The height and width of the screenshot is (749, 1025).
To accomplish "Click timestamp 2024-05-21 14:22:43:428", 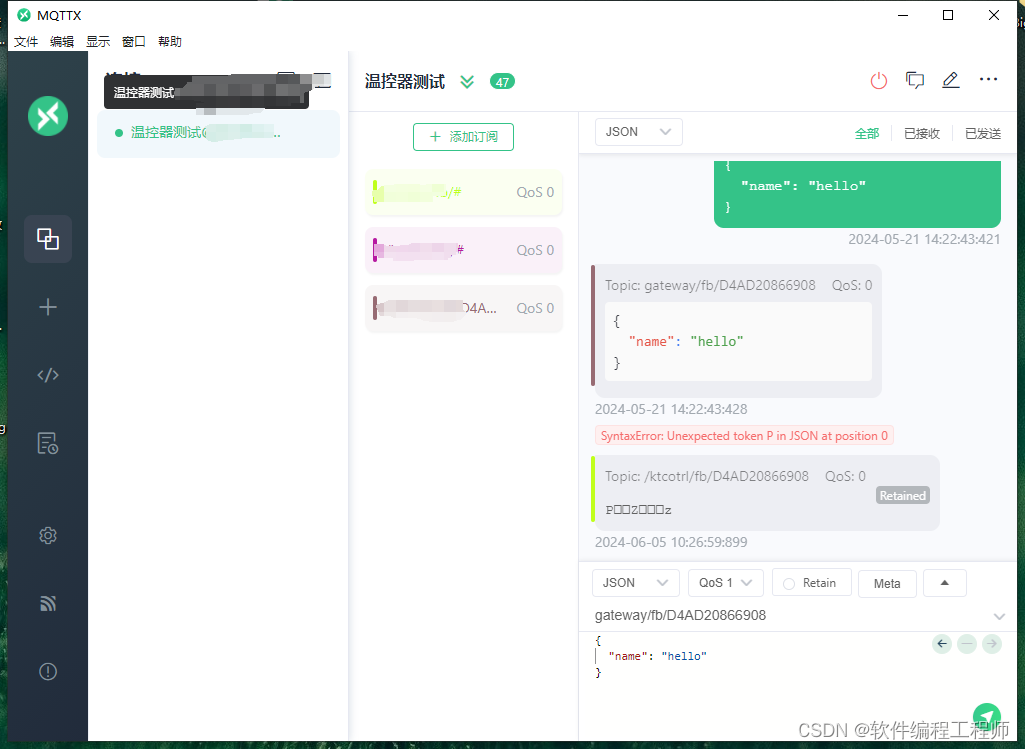I will point(671,410).
